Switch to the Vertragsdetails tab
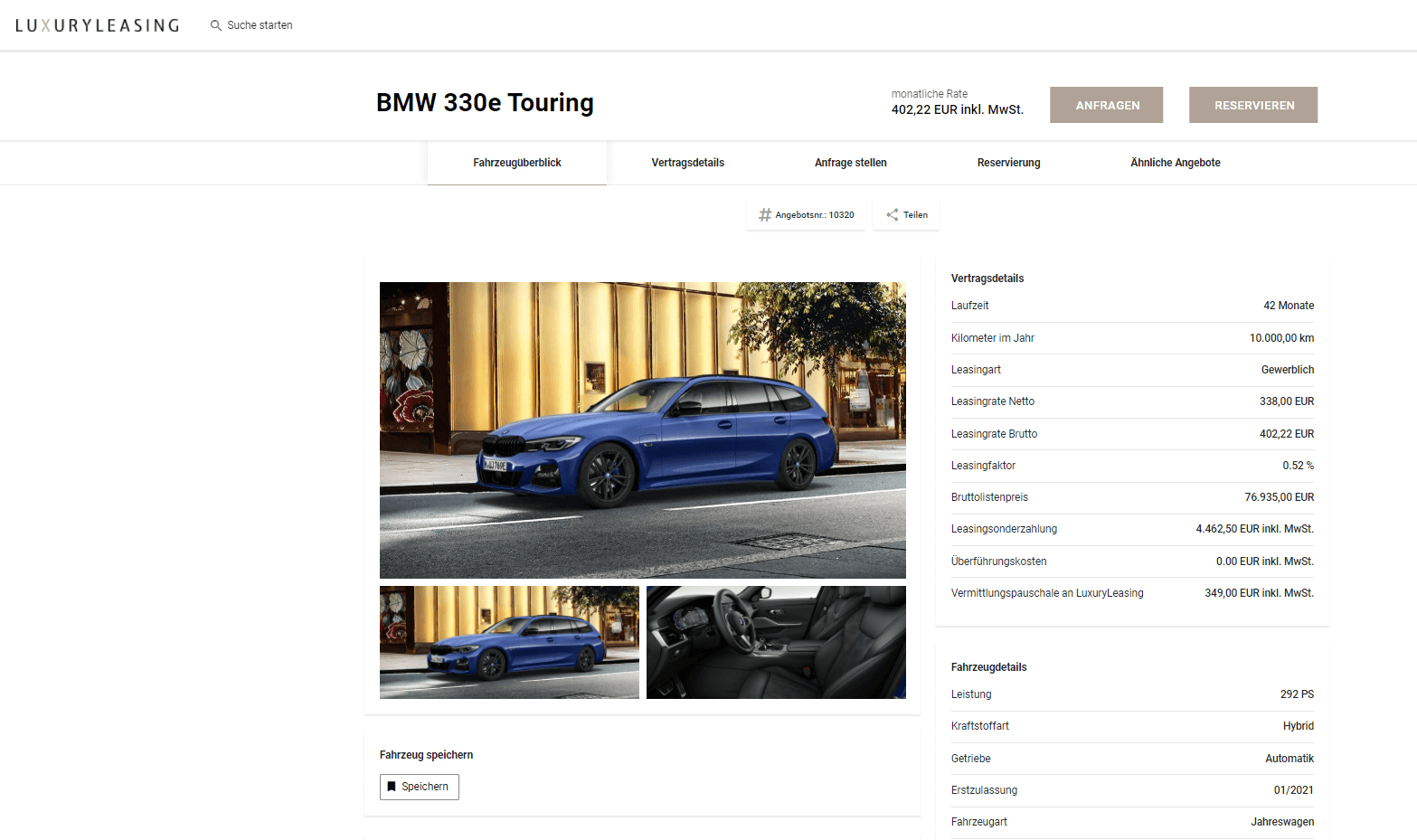The width and height of the screenshot is (1417, 840). [688, 163]
